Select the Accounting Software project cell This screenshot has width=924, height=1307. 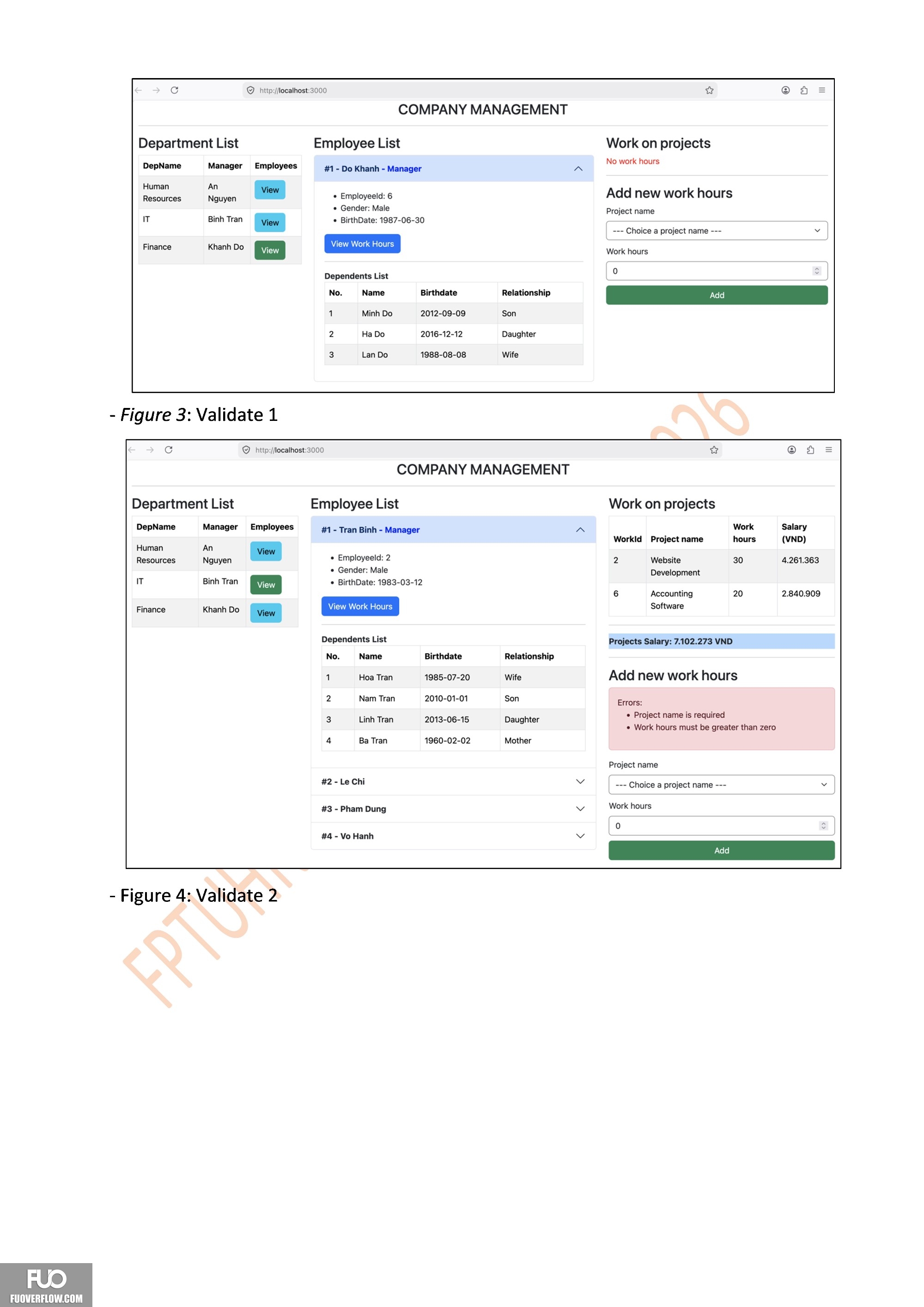687,600
